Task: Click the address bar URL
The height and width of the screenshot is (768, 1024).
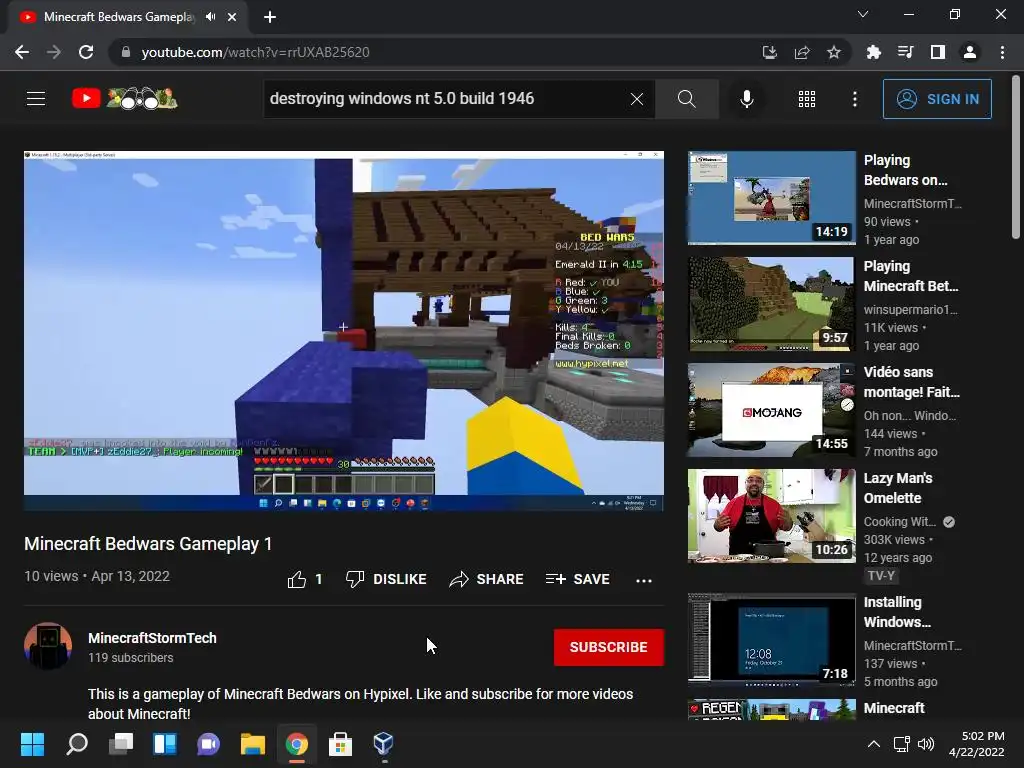Action: pos(255,52)
